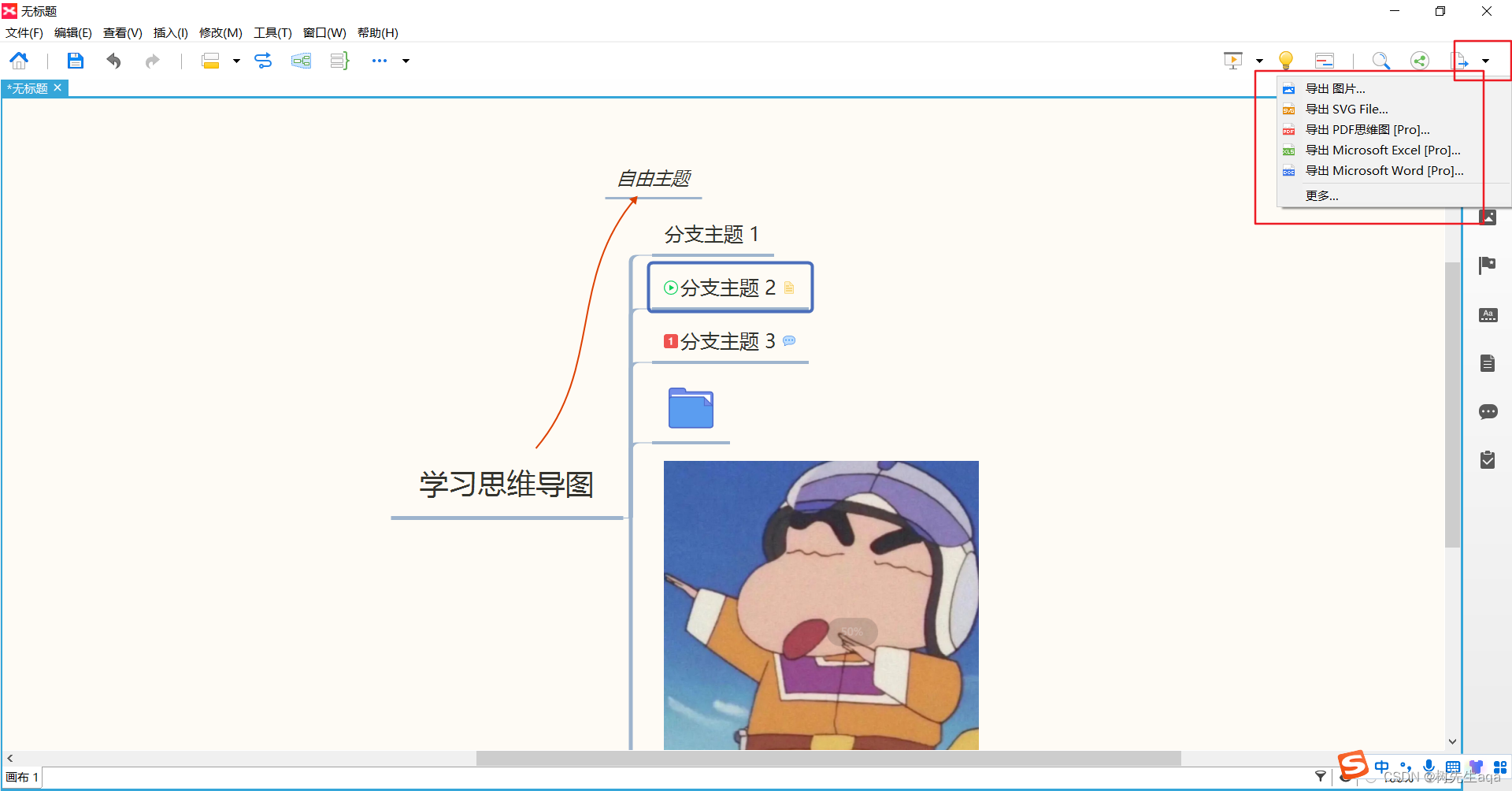The height and width of the screenshot is (791, 1512).
Task: Open the 编辑(E) menu
Action: [x=73, y=33]
